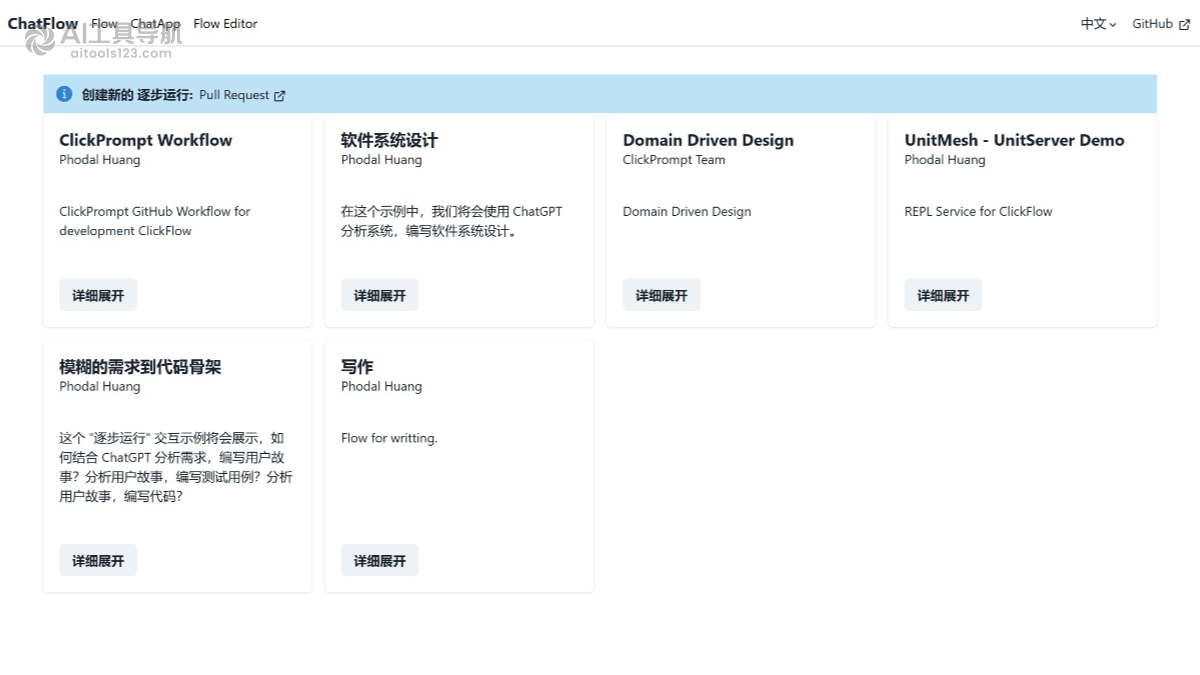Click 'ClickPrompt GitHub Workflow for development' description
The image size is (1200, 675).
[x=155, y=221]
